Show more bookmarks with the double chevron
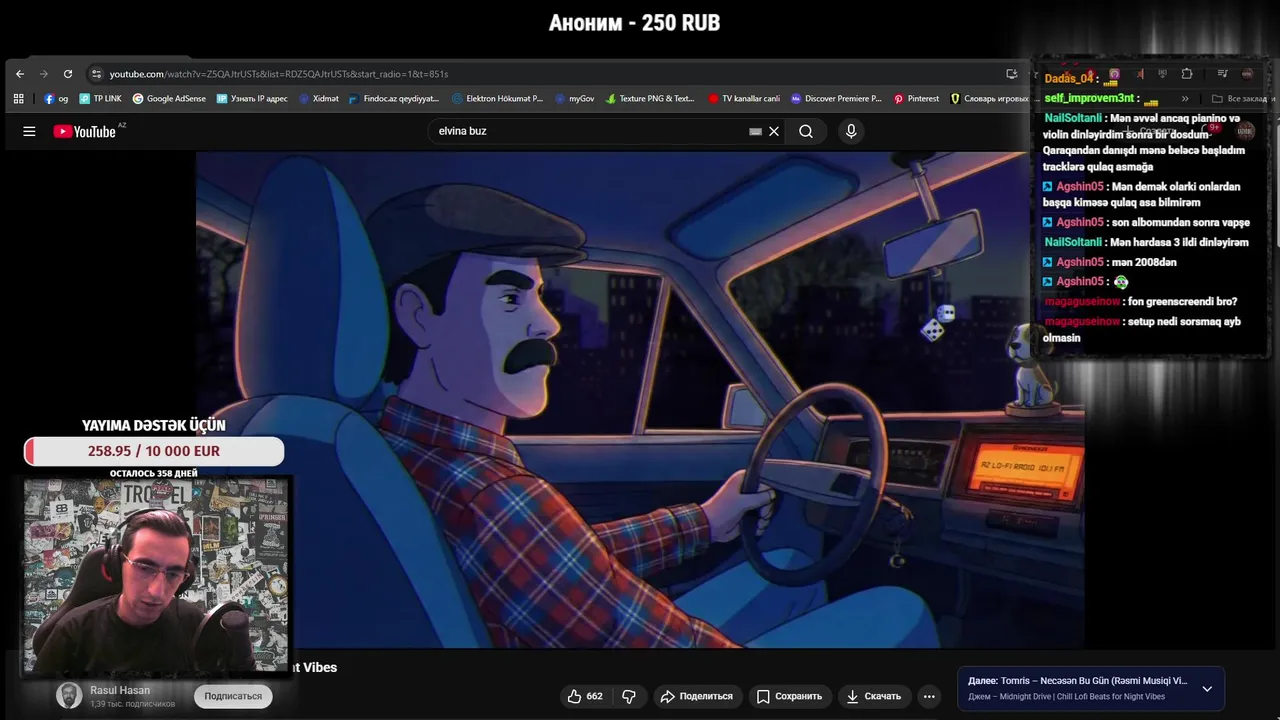 1185,99
